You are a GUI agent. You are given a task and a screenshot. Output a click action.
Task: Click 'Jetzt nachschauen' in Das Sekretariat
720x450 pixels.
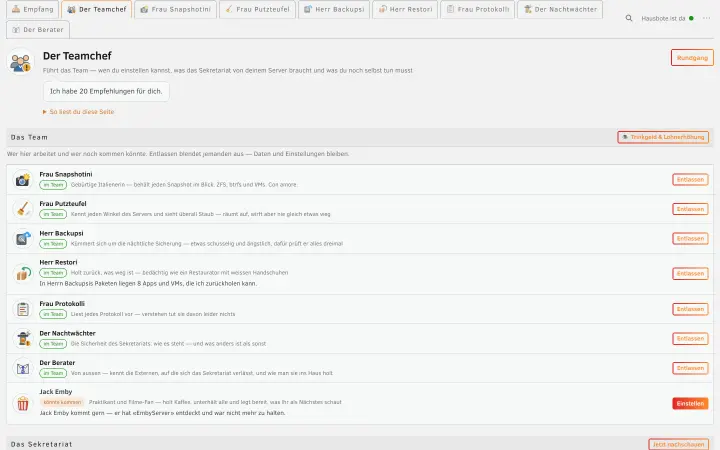click(x=678, y=444)
